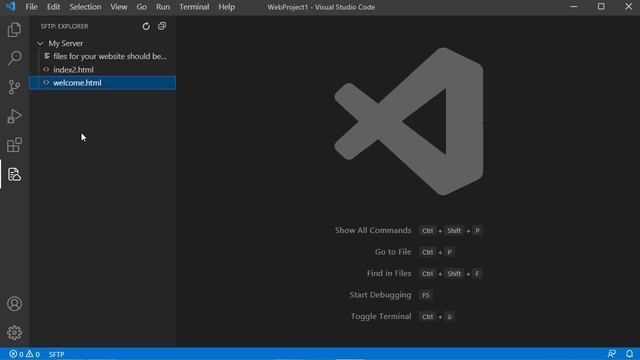Image resolution: width=640 pixels, height=360 pixels.
Task: Select the welcome.html file
Action: click(x=102, y=83)
